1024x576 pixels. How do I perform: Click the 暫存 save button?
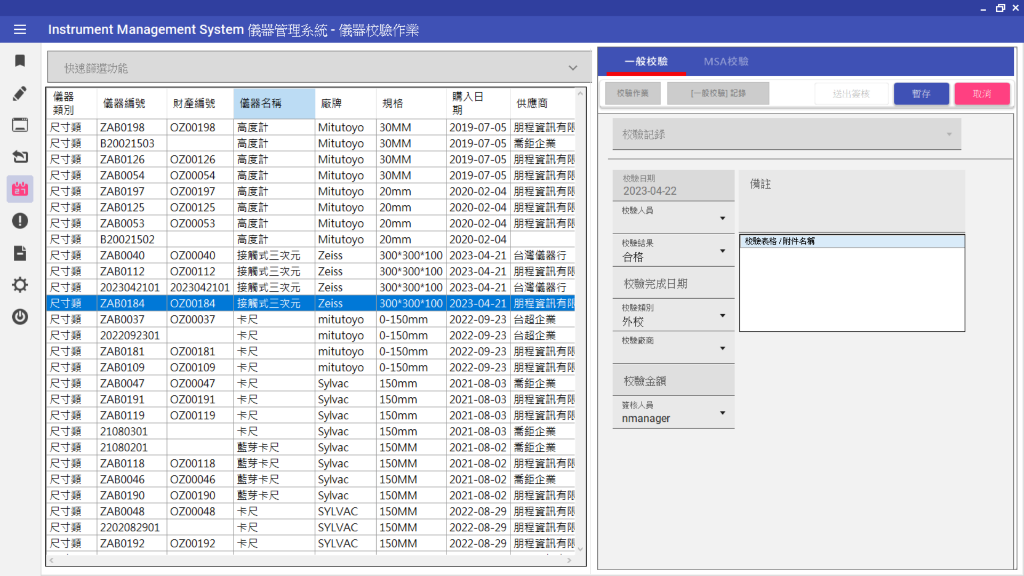[x=920, y=92]
